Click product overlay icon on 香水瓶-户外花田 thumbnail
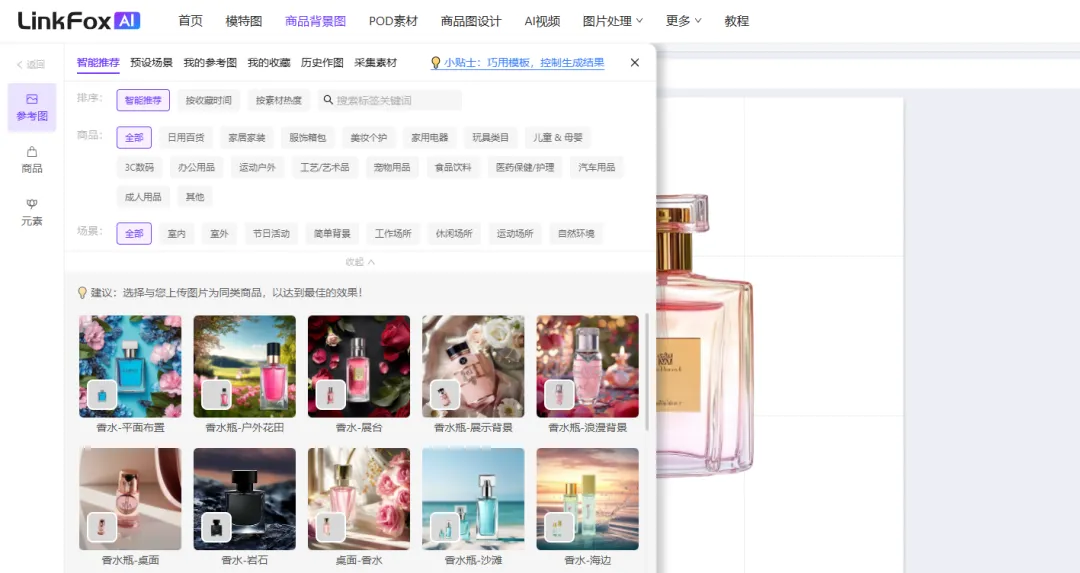The width and height of the screenshot is (1080, 573). pos(216,395)
